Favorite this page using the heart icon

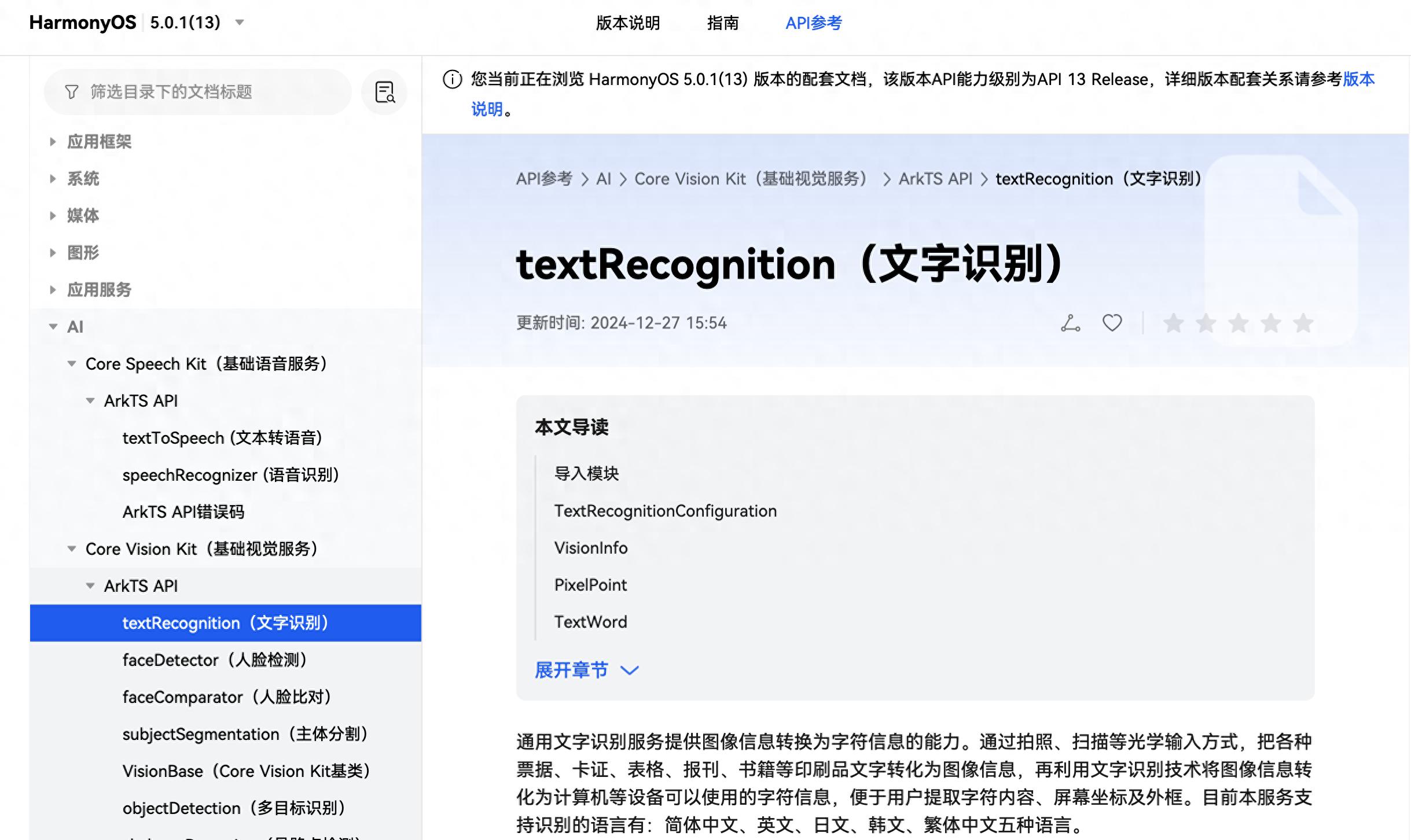tap(1111, 323)
